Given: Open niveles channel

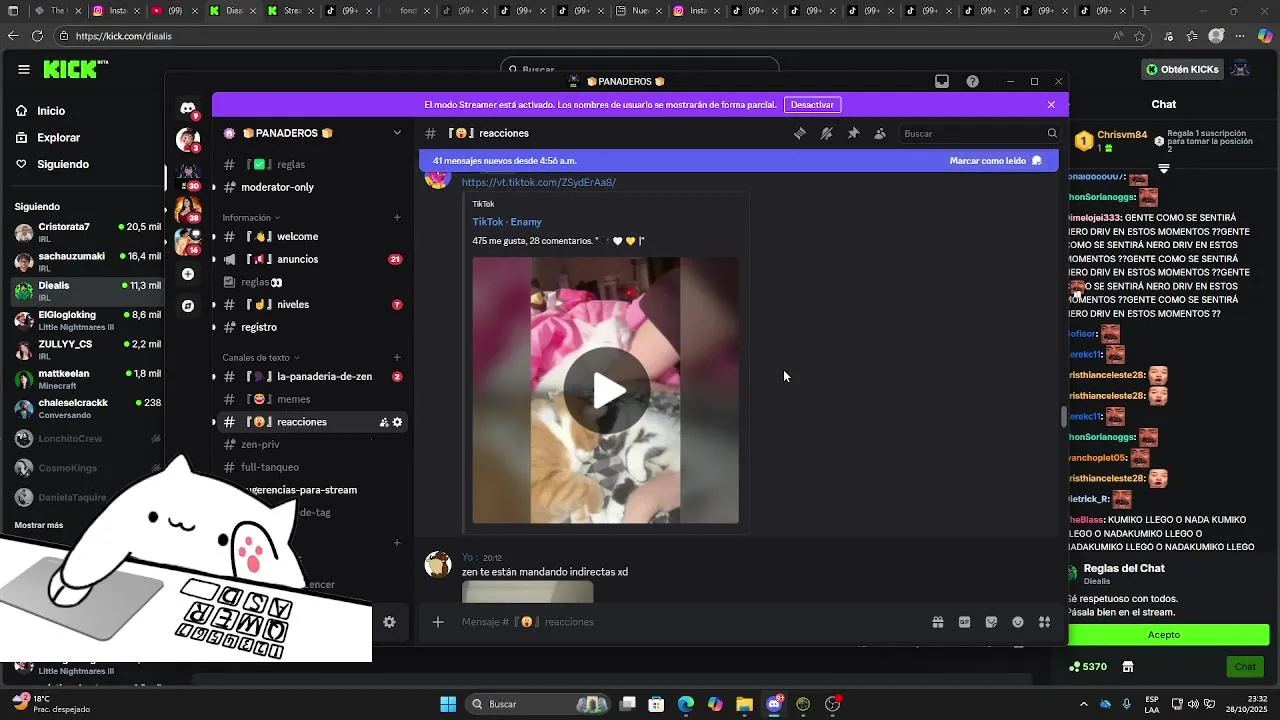Looking at the screenshot, I should click(x=311, y=304).
